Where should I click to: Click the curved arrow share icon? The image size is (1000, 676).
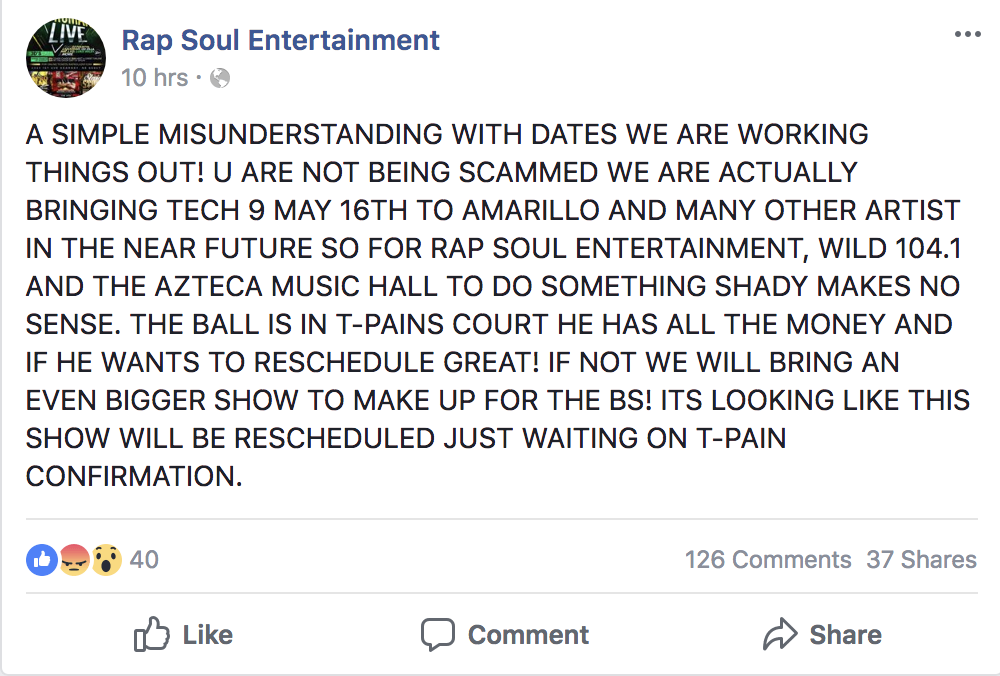pos(780,634)
